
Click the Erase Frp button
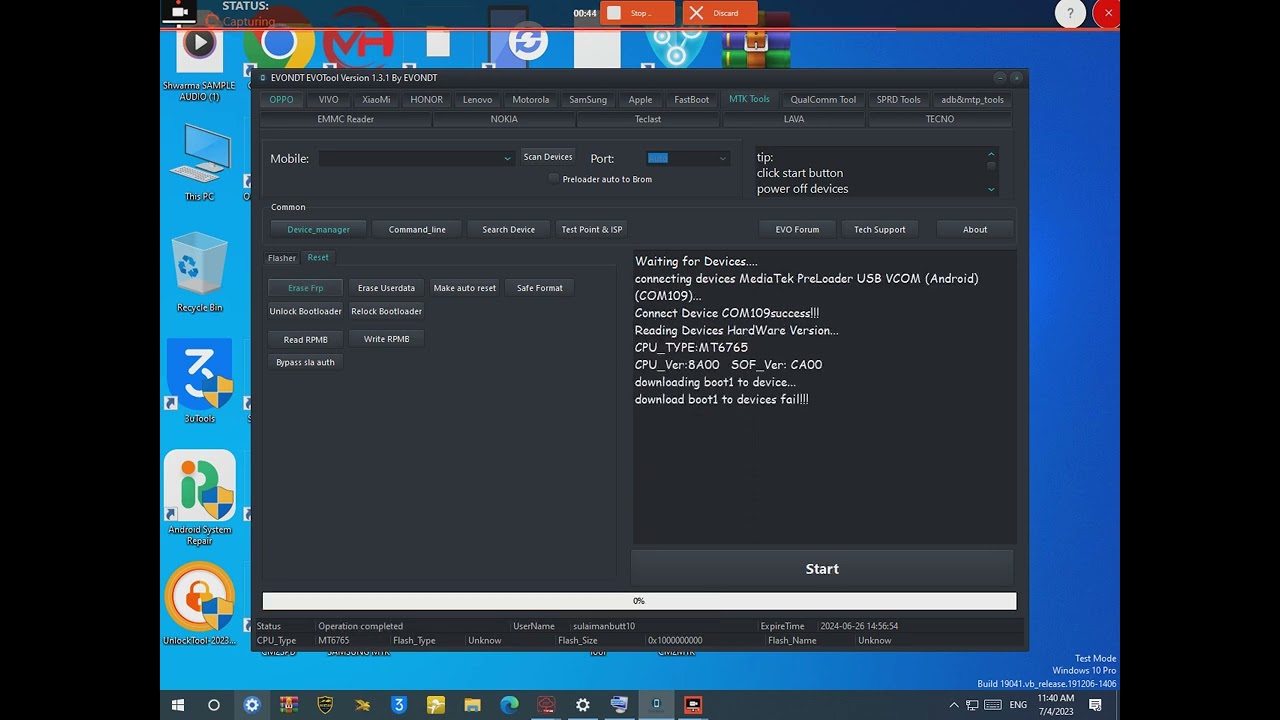[x=306, y=288]
